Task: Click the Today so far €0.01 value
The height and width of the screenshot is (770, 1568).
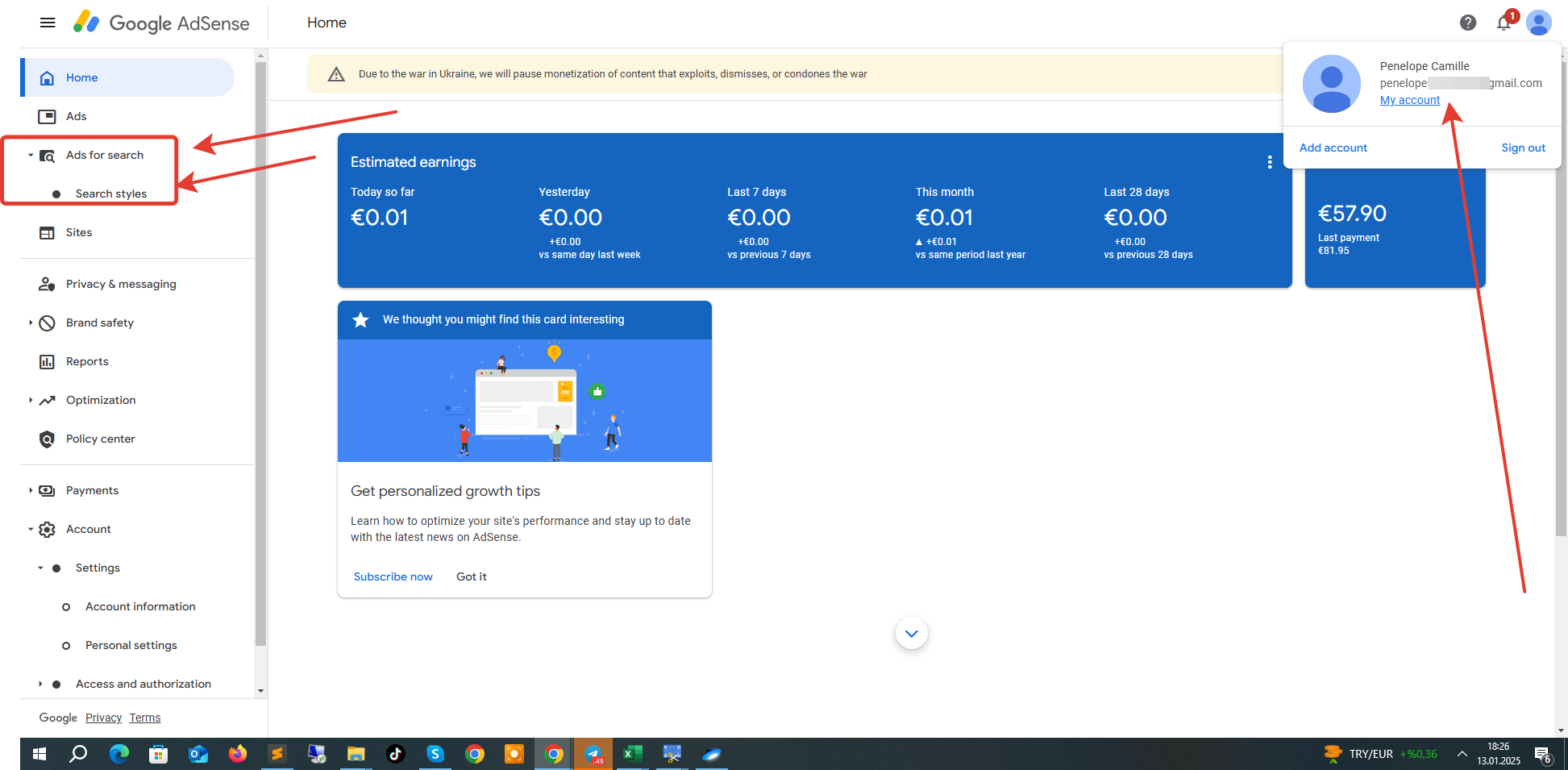Action: tap(380, 218)
